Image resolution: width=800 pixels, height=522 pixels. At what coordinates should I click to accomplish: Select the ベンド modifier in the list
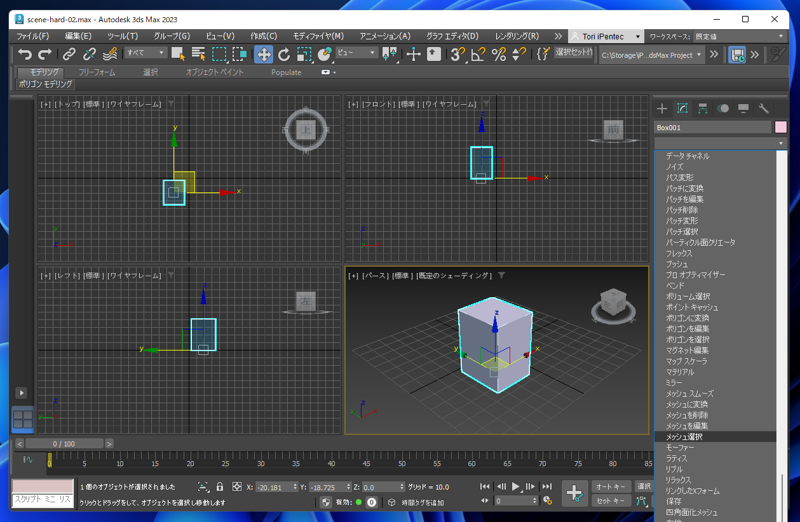pos(715,286)
